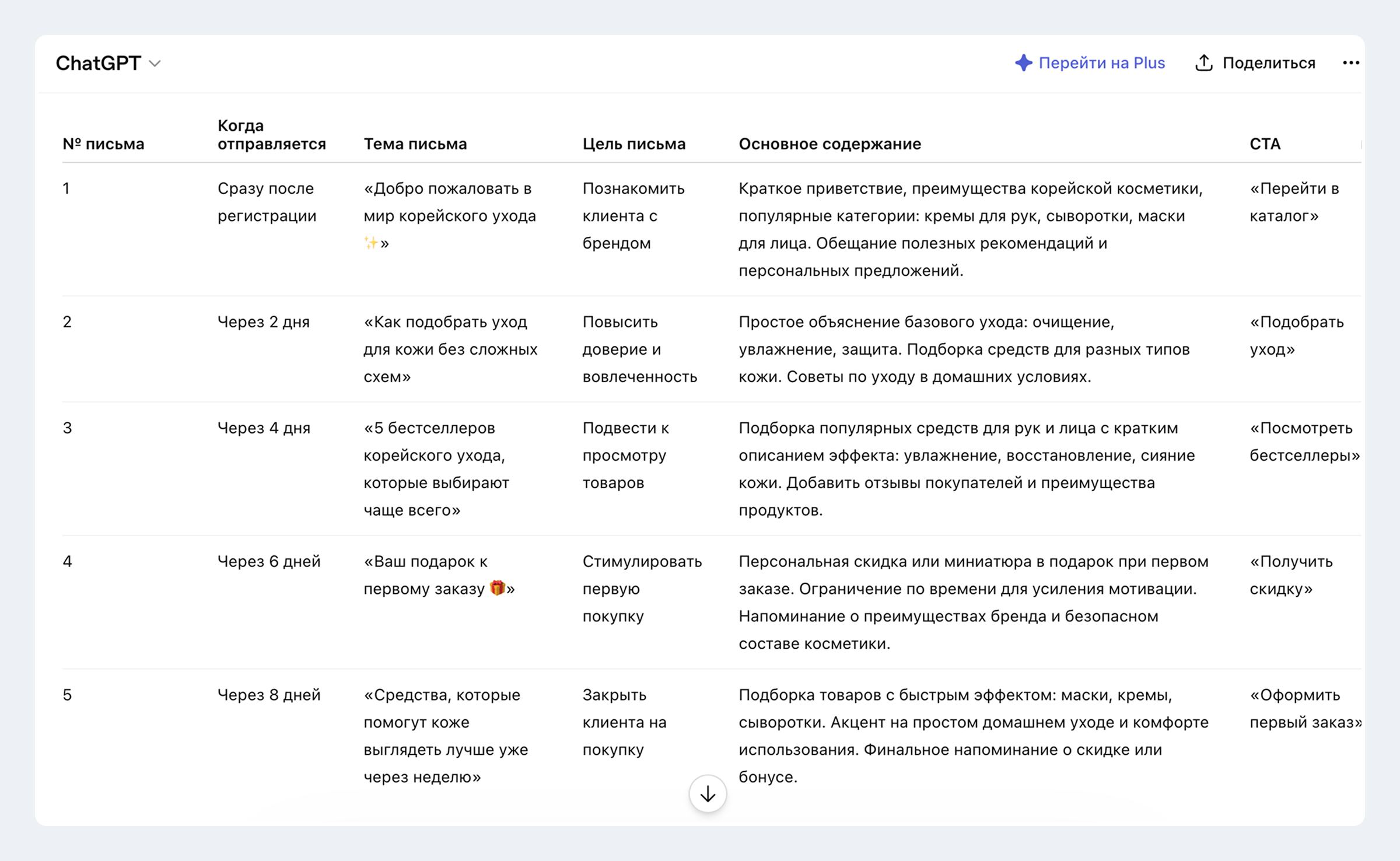Click the Тема письма column header
The width and height of the screenshot is (1400, 861).
(415, 143)
